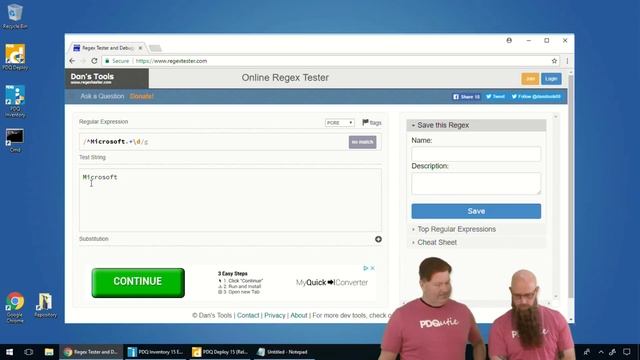Viewport: 640px width, 360px height.
Task: Switch to PDQ Inventory taskbar window
Action: (x=156, y=352)
